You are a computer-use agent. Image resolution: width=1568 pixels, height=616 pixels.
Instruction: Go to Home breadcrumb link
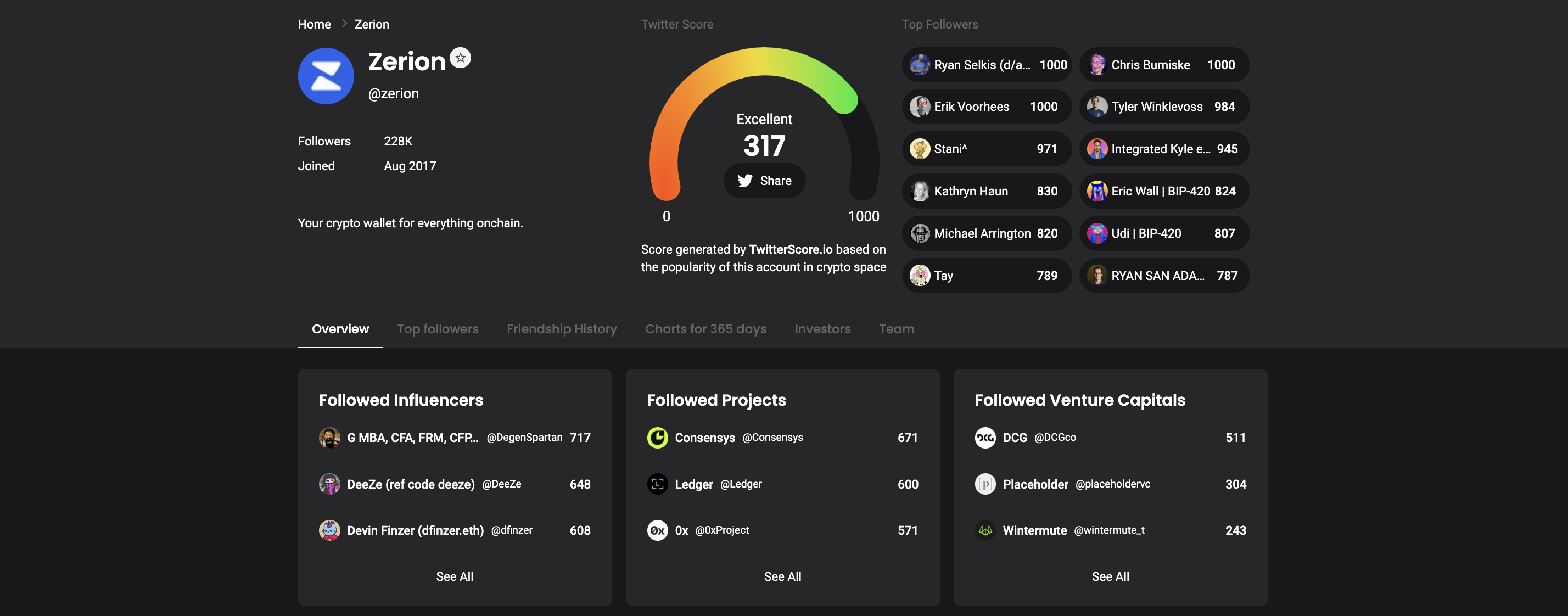point(314,24)
